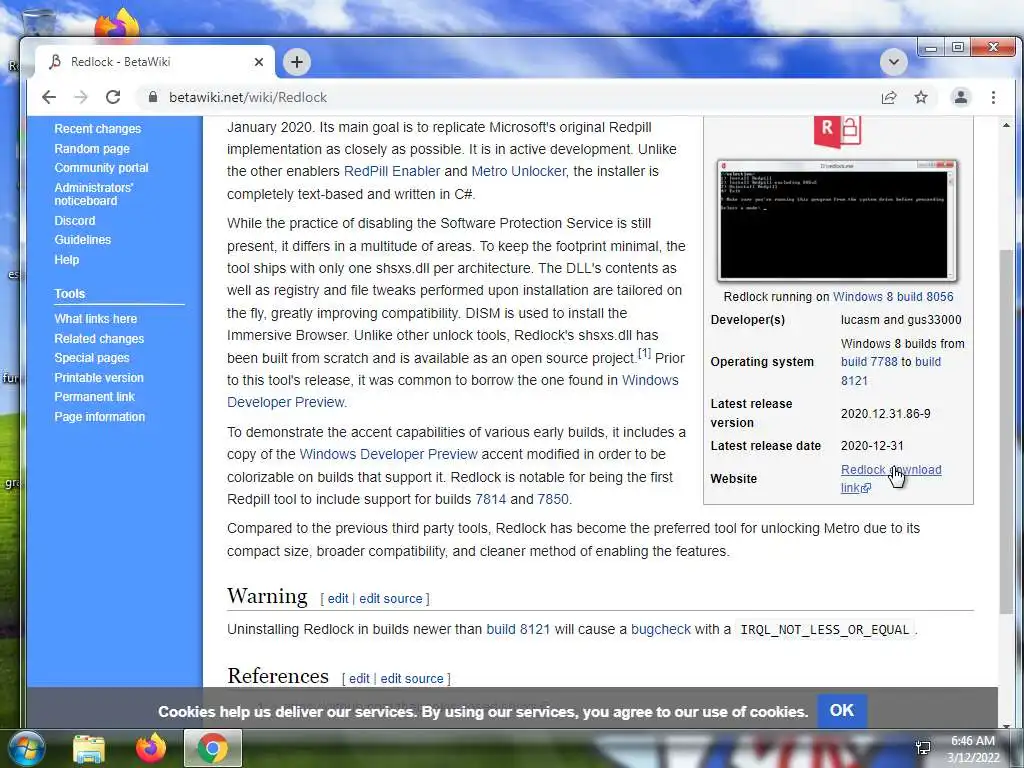Open the Community portal link
Screen dimensions: 1024x768
[x=101, y=168]
